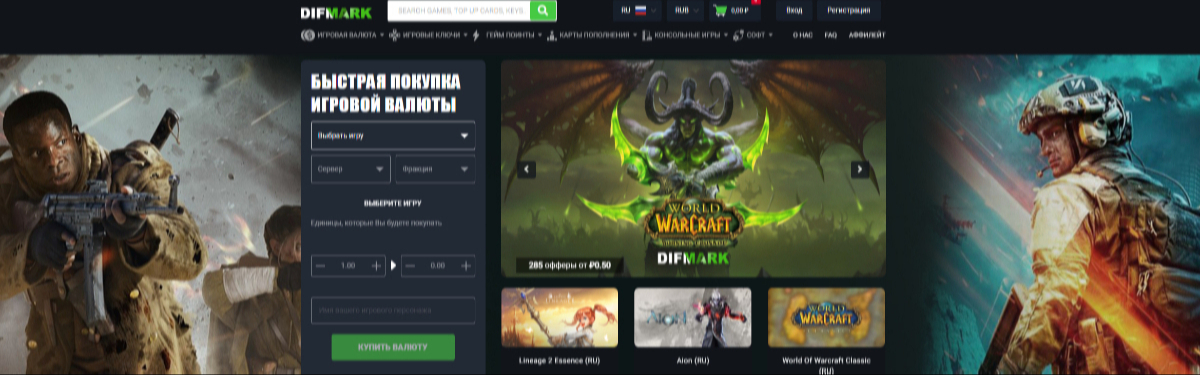Click the music-note icon beside Софт
The height and width of the screenshot is (375, 1200).
click(x=738, y=35)
